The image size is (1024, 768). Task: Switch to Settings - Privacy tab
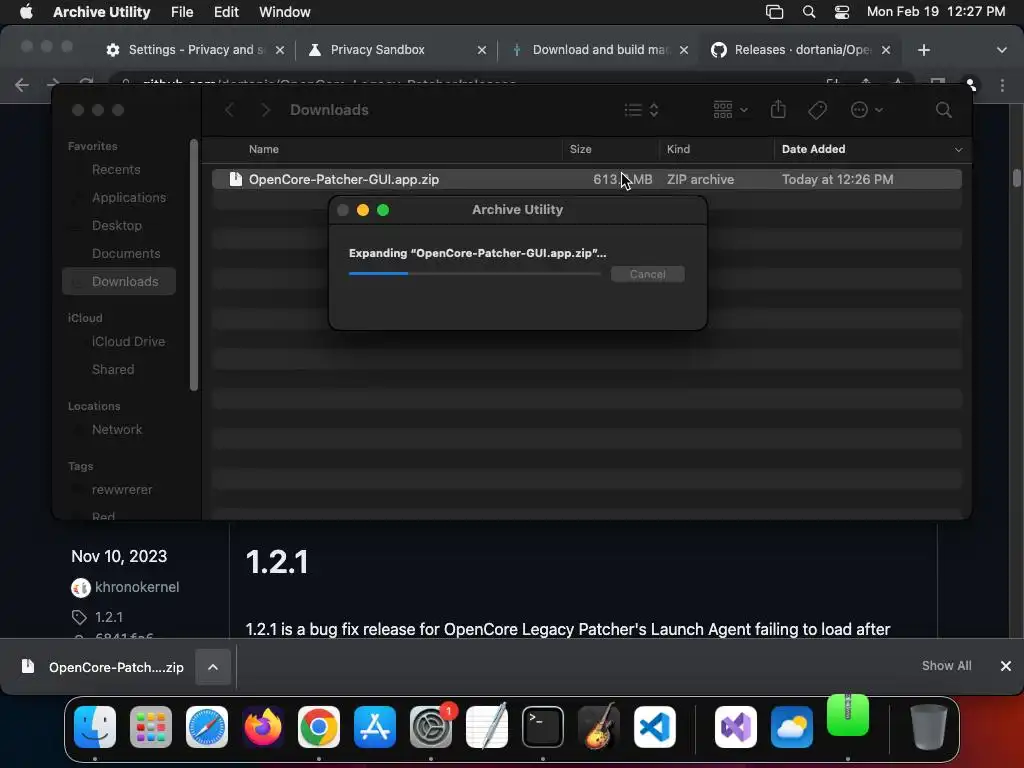pyautogui.click(x=195, y=50)
